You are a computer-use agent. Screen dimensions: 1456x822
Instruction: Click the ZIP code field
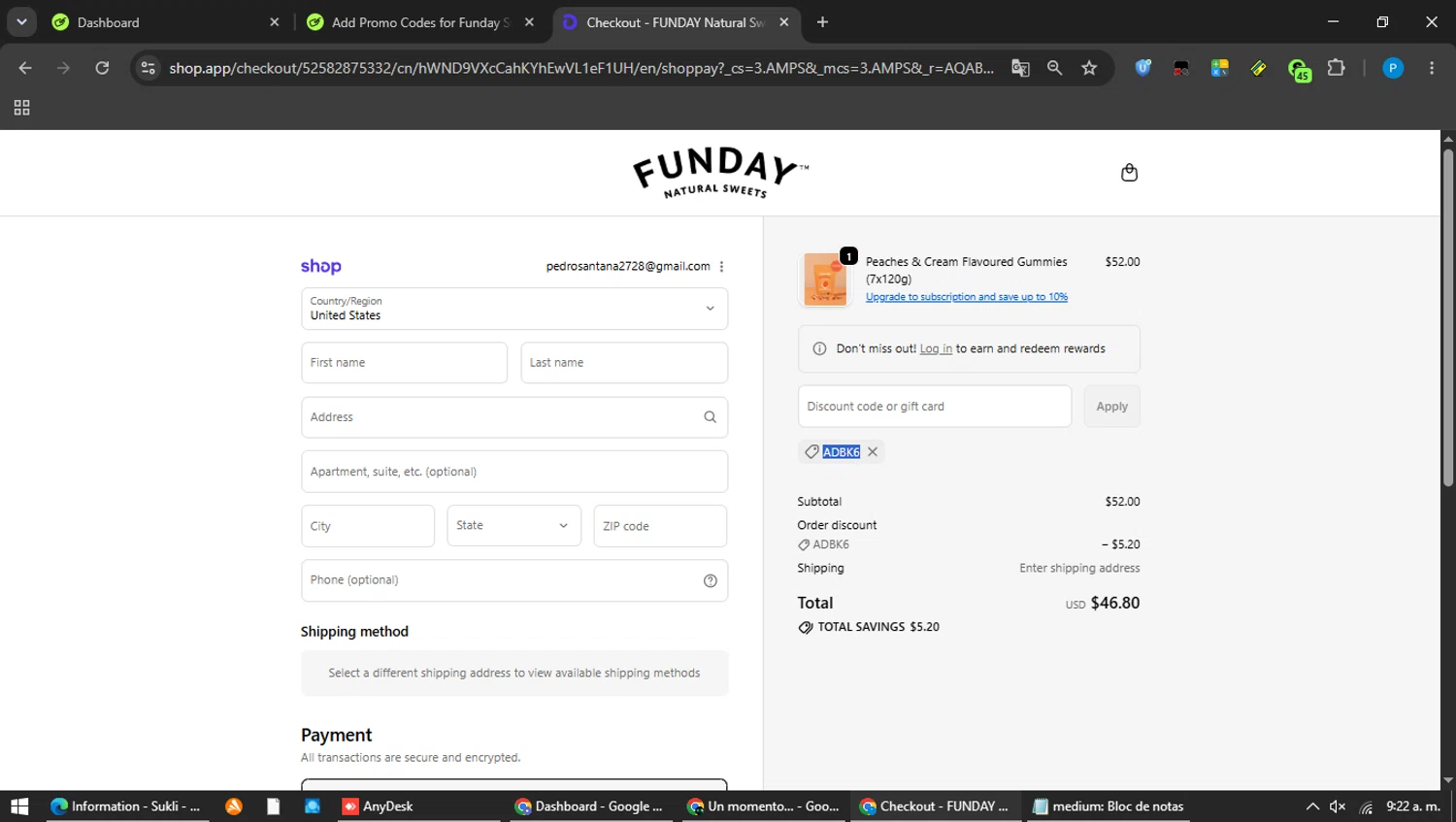pyautogui.click(x=660, y=526)
